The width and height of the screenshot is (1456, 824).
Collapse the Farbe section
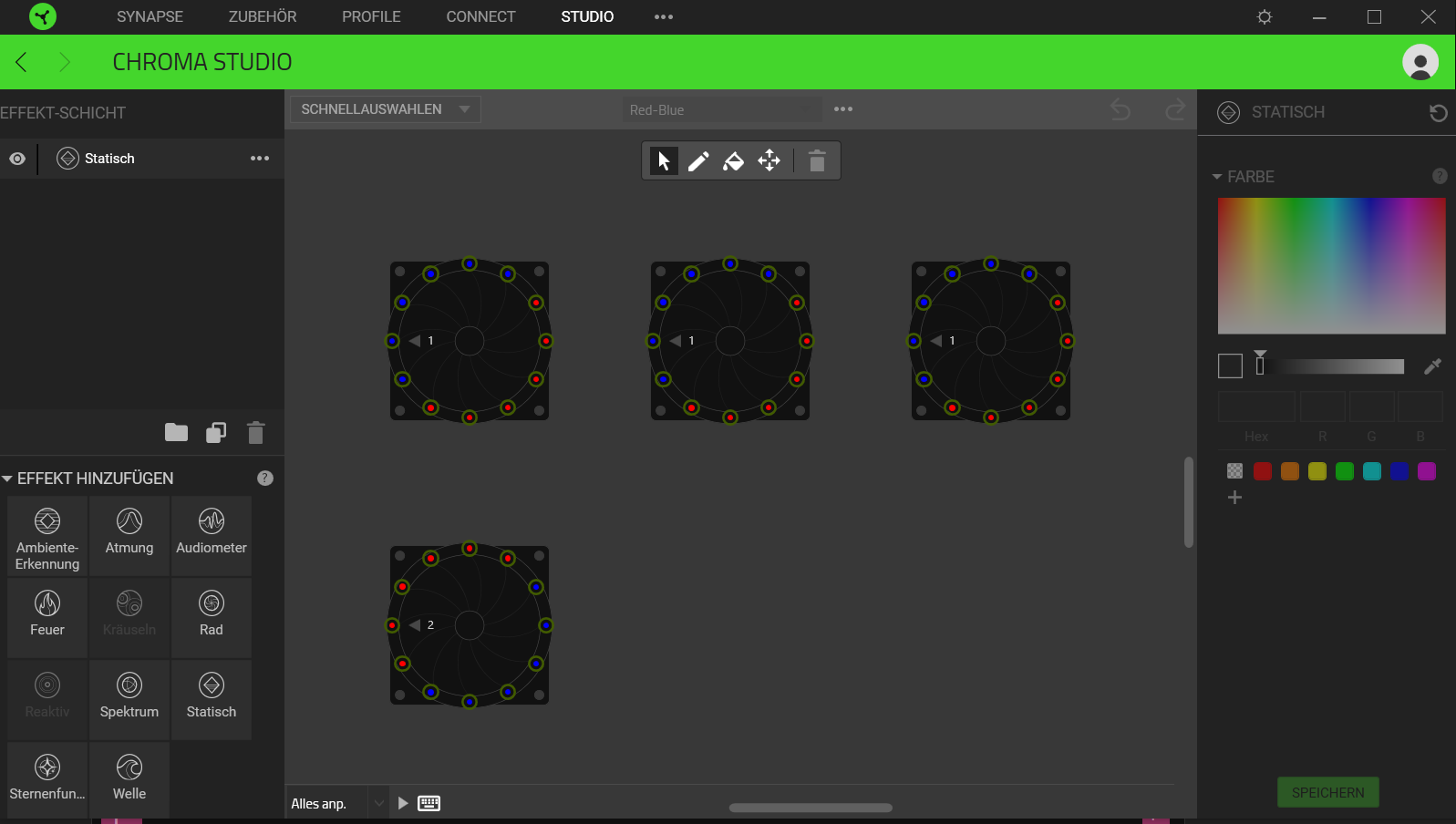click(x=1217, y=177)
